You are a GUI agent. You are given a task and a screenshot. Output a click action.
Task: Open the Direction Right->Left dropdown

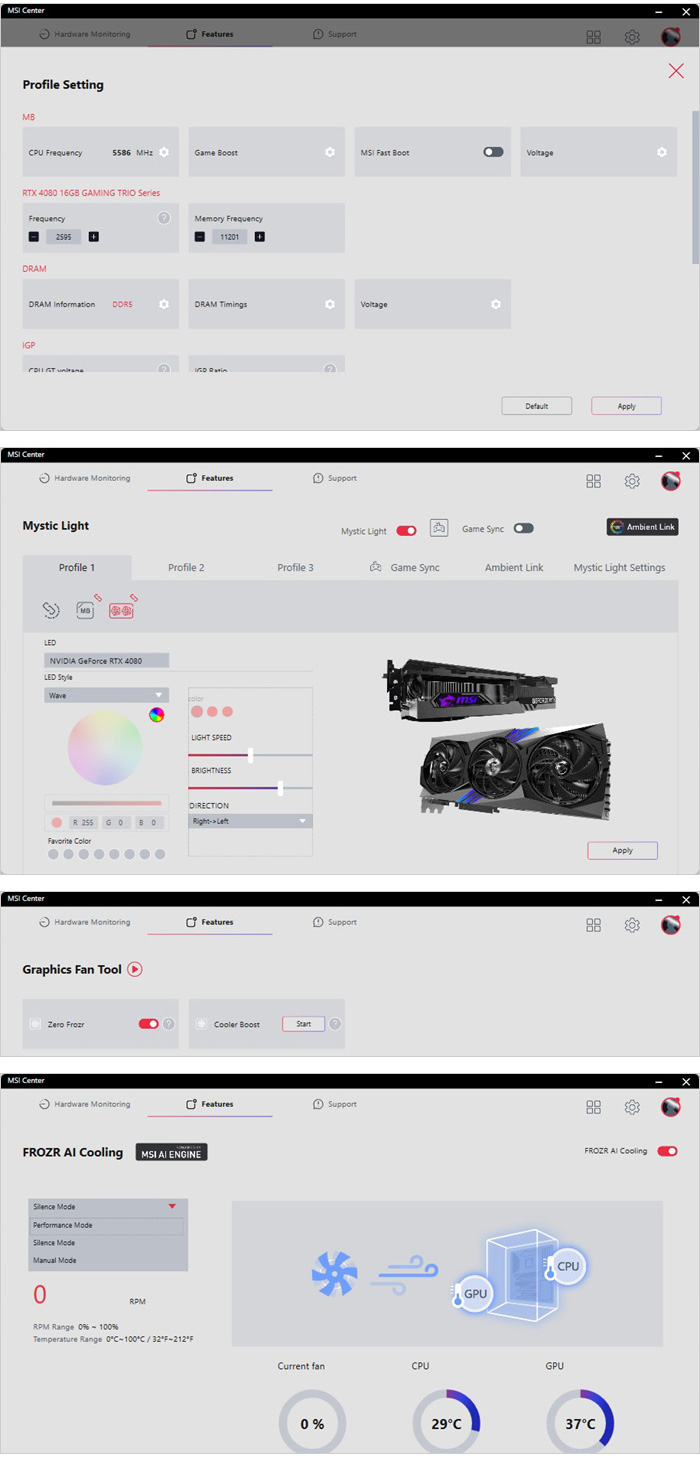pyautogui.click(x=250, y=821)
